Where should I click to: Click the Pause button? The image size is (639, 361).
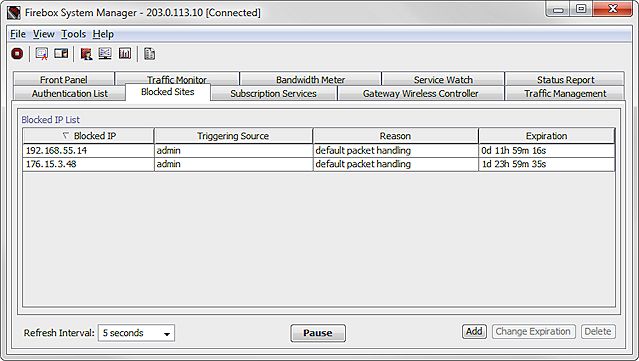coord(318,333)
